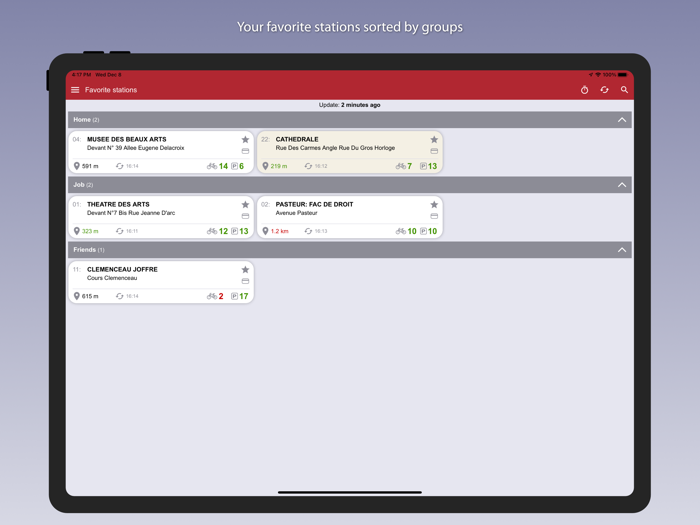Screen dimensions: 700x525
Task: Click location pin of Pasteur: Fac De Droit
Action: coord(265,231)
